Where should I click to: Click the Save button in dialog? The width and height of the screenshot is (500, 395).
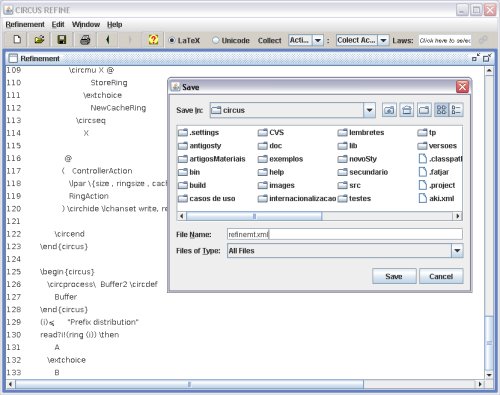(x=394, y=276)
